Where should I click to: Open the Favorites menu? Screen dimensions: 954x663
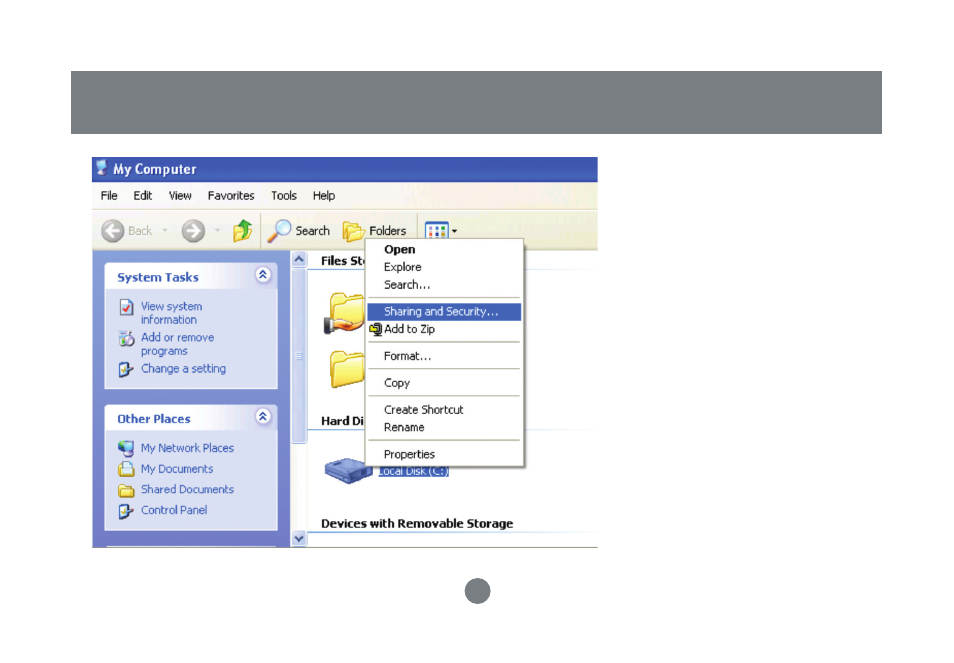click(231, 196)
